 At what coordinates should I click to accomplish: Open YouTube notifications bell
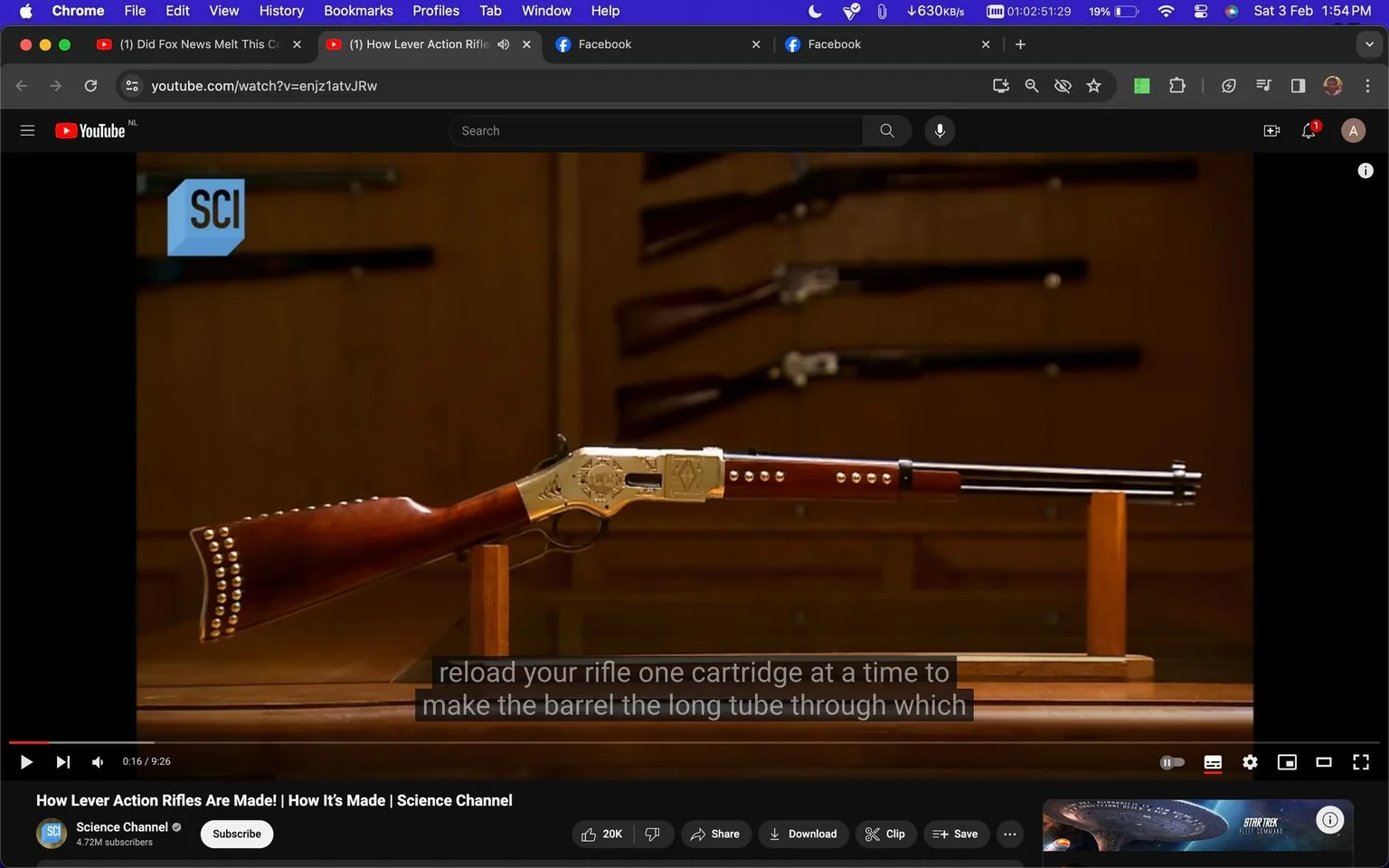[x=1309, y=130]
